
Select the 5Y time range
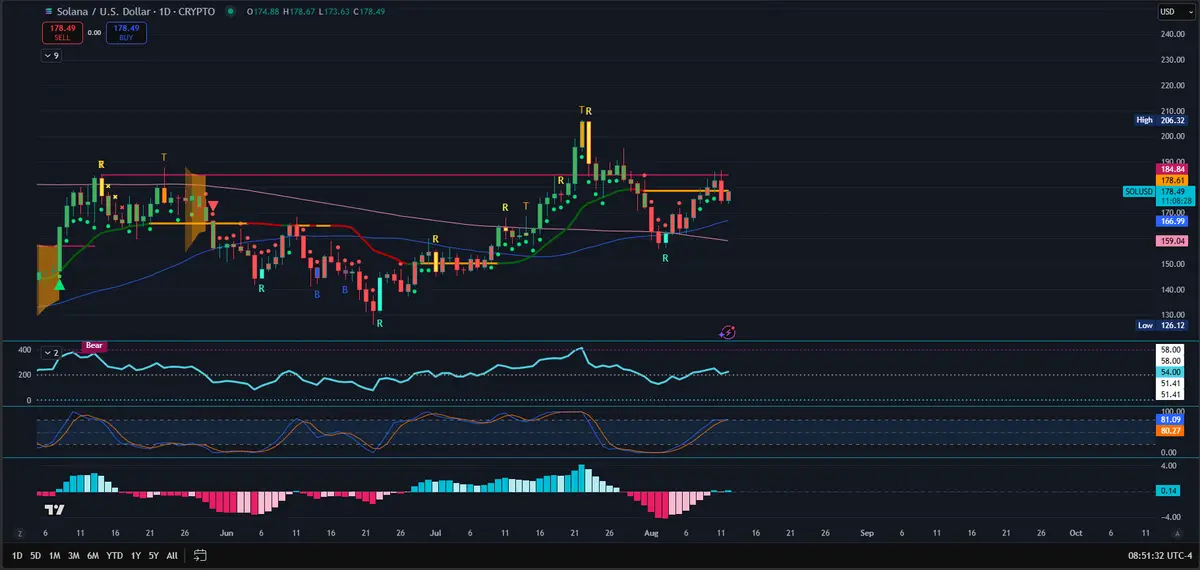(x=153, y=554)
